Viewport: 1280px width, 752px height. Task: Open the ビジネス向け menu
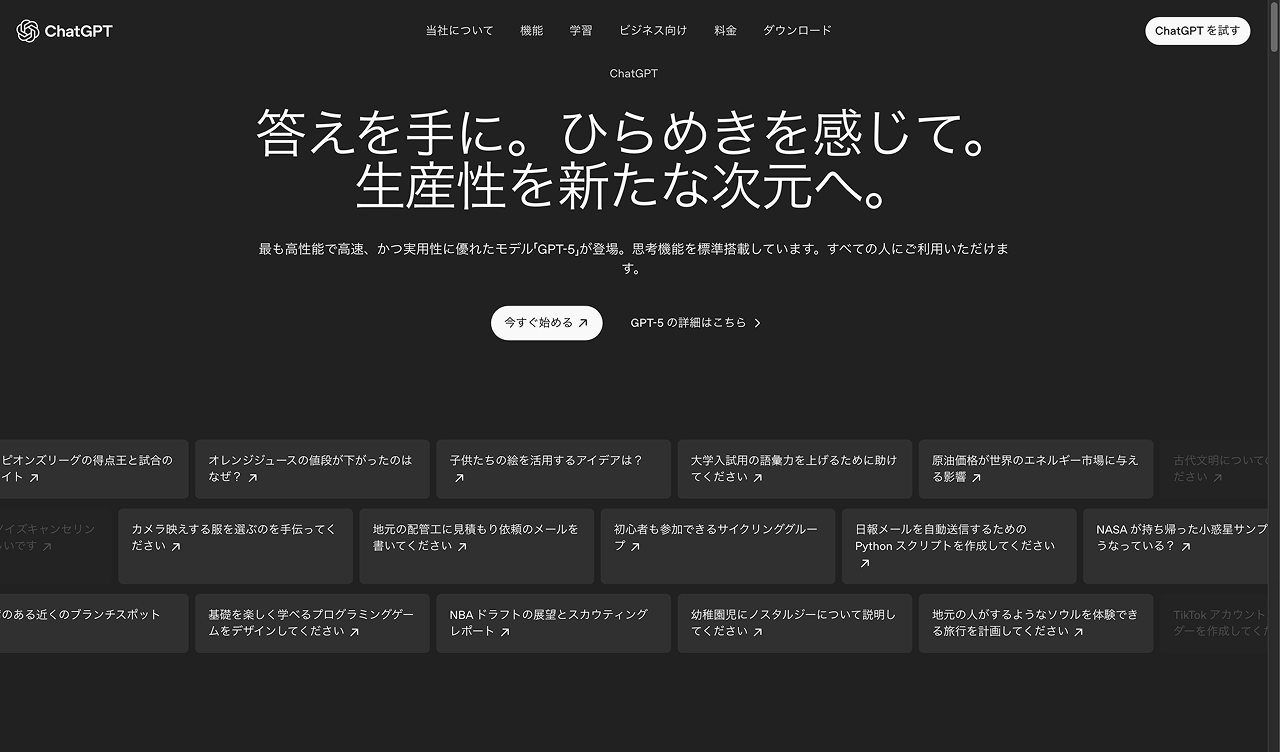653,31
